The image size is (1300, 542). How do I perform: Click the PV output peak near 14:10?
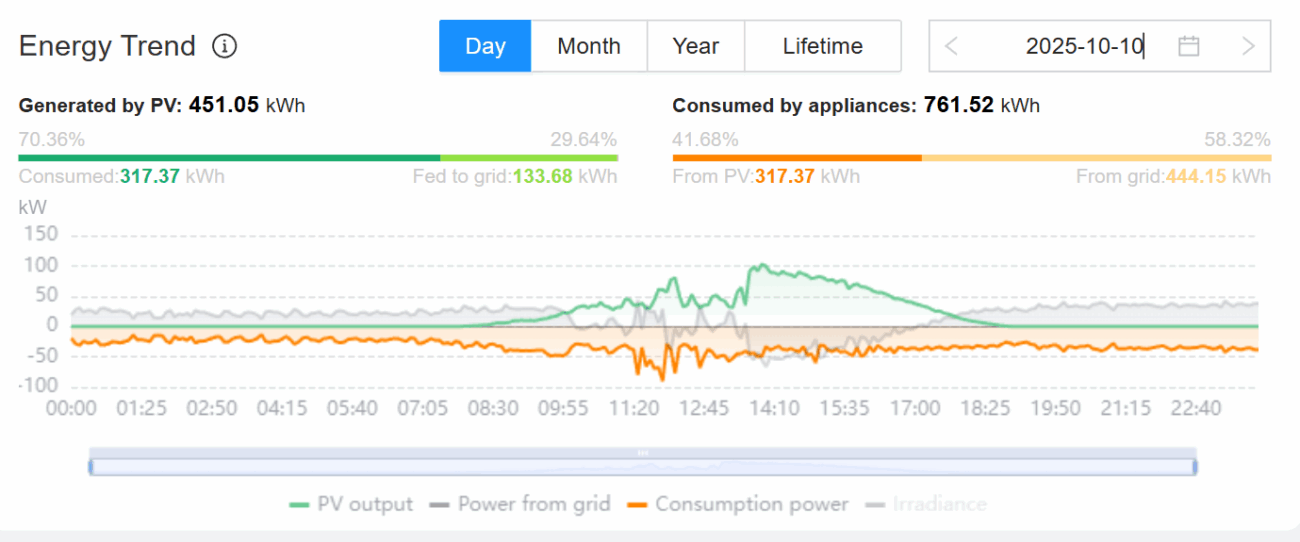(762, 265)
